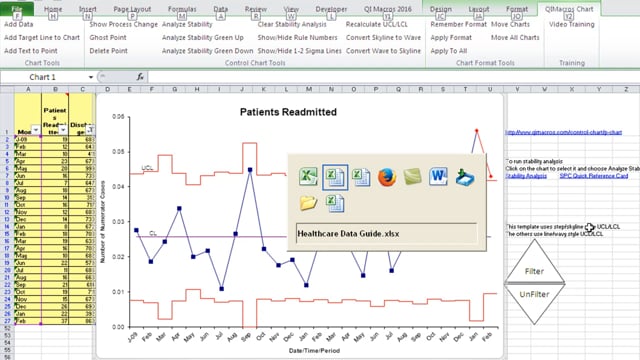This screenshot has height=360, width=640.
Task: Pick the Excel workbook icon left of Firefox
Action: pyautogui.click(x=361, y=177)
